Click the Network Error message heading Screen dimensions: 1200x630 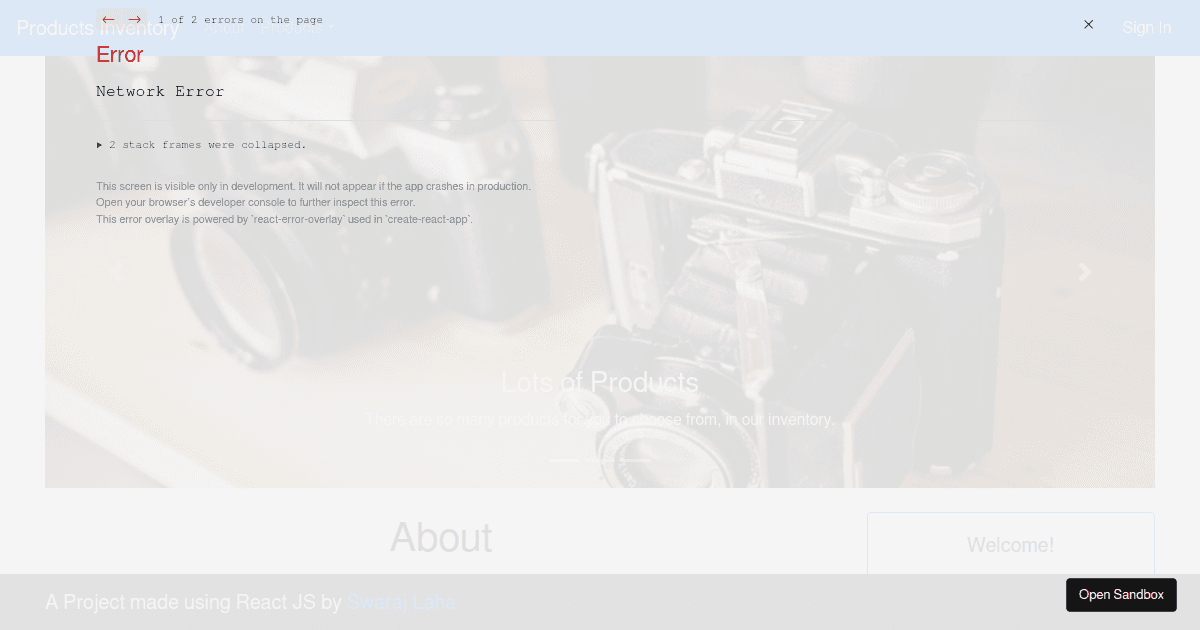pos(160,91)
